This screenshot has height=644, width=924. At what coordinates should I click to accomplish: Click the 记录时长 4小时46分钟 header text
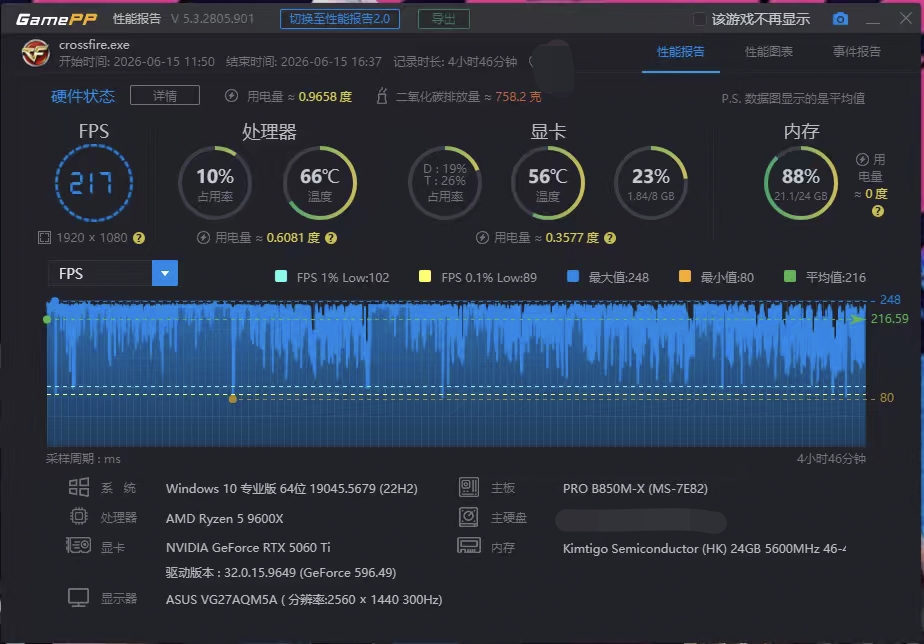[455, 62]
